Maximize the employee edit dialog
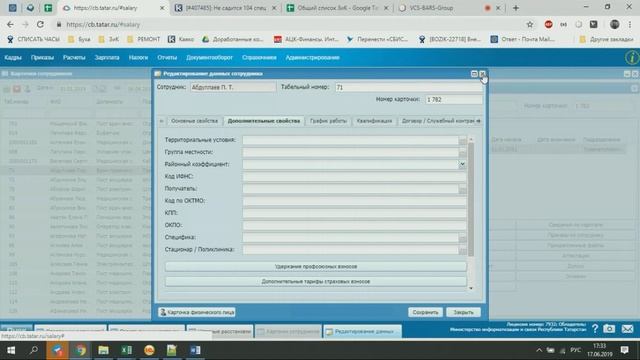This screenshot has height=360, width=640. point(474,74)
